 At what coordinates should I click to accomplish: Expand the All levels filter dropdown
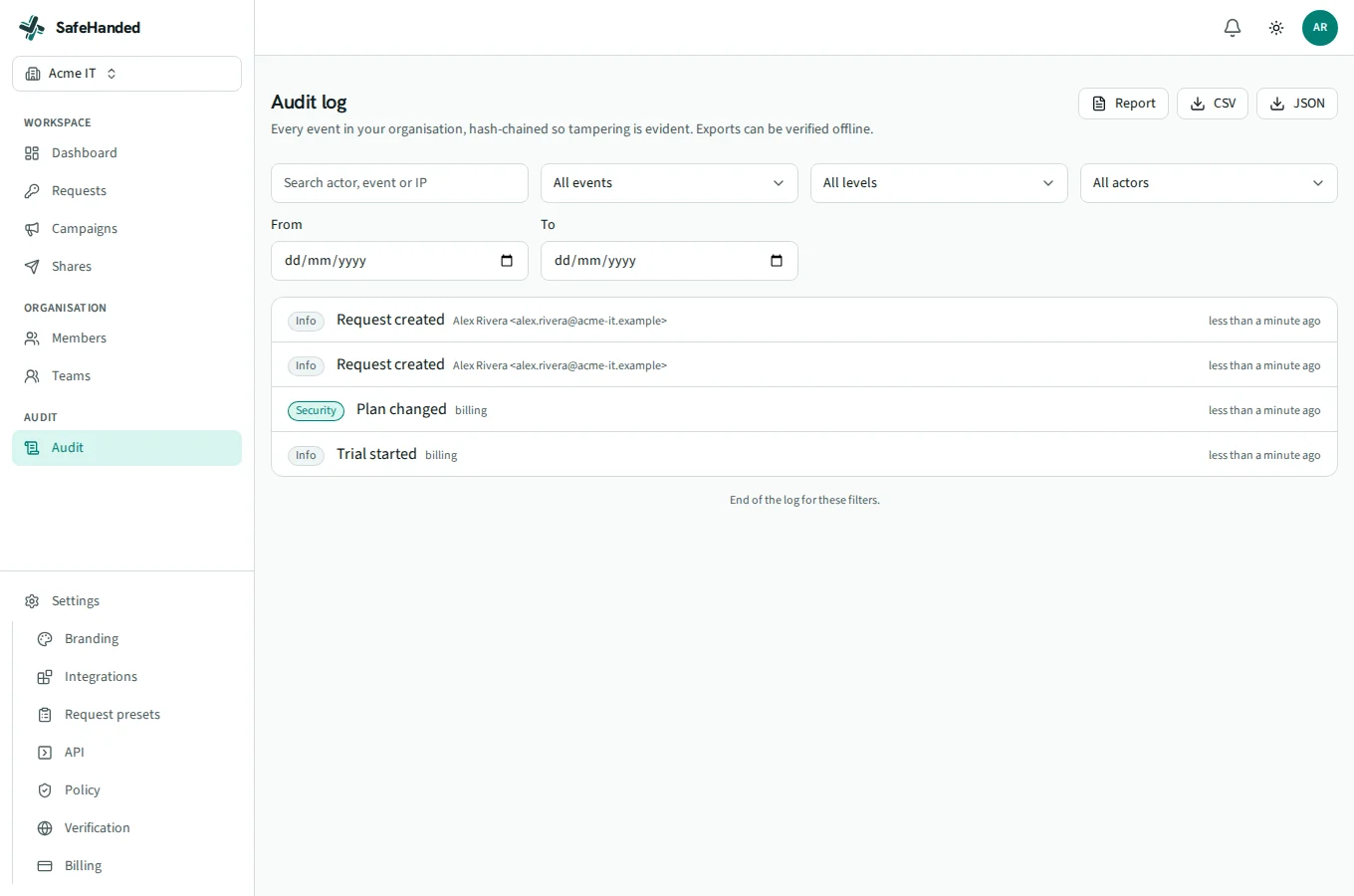(x=939, y=183)
